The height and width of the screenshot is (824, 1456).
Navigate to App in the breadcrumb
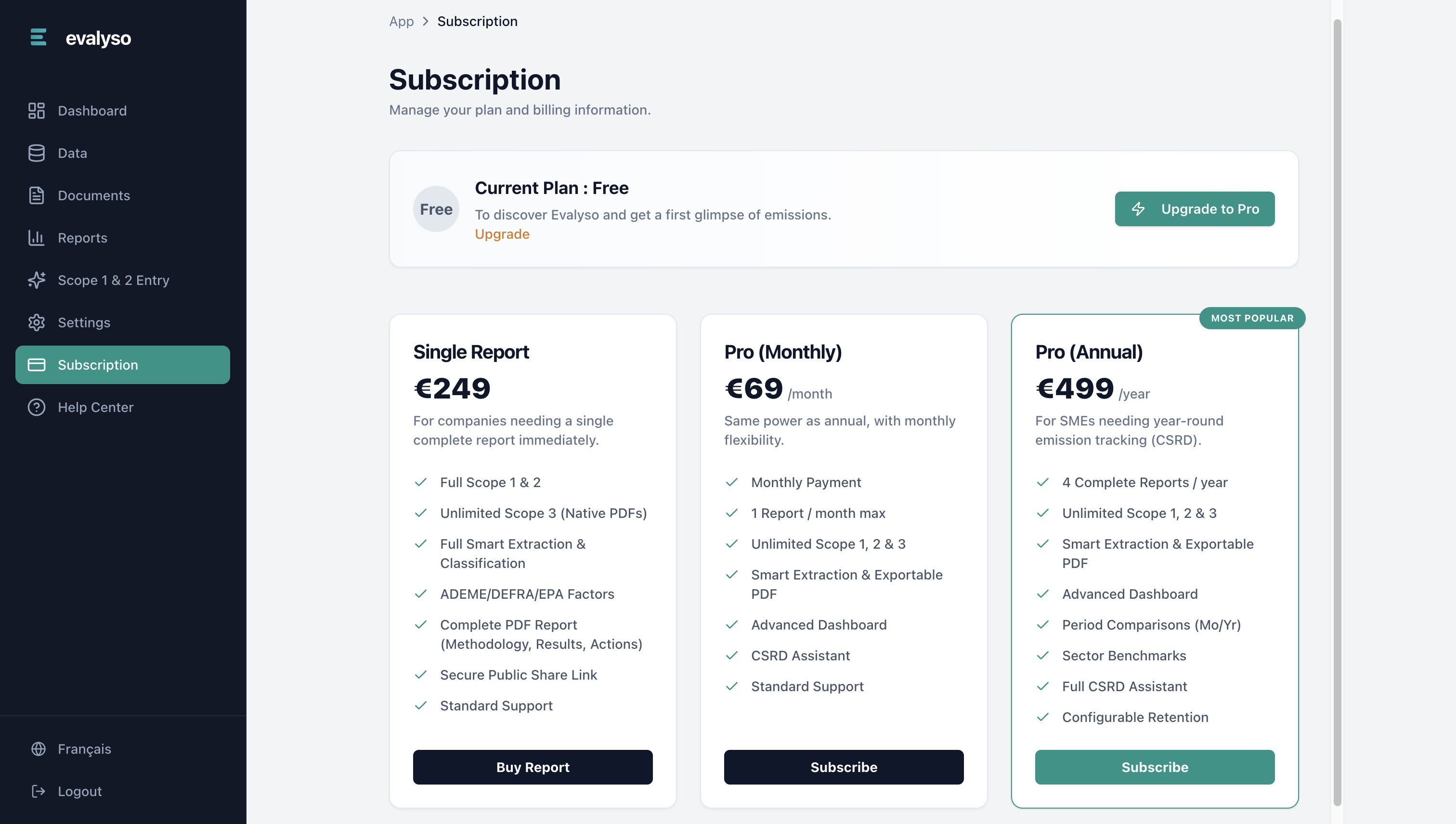point(401,22)
